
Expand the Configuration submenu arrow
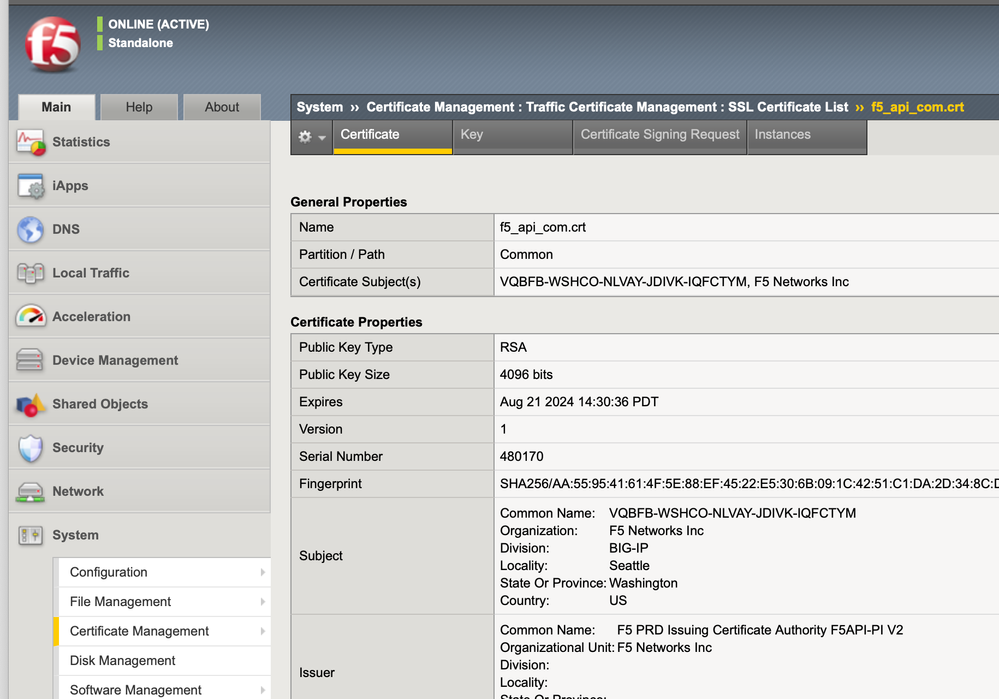click(x=262, y=573)
